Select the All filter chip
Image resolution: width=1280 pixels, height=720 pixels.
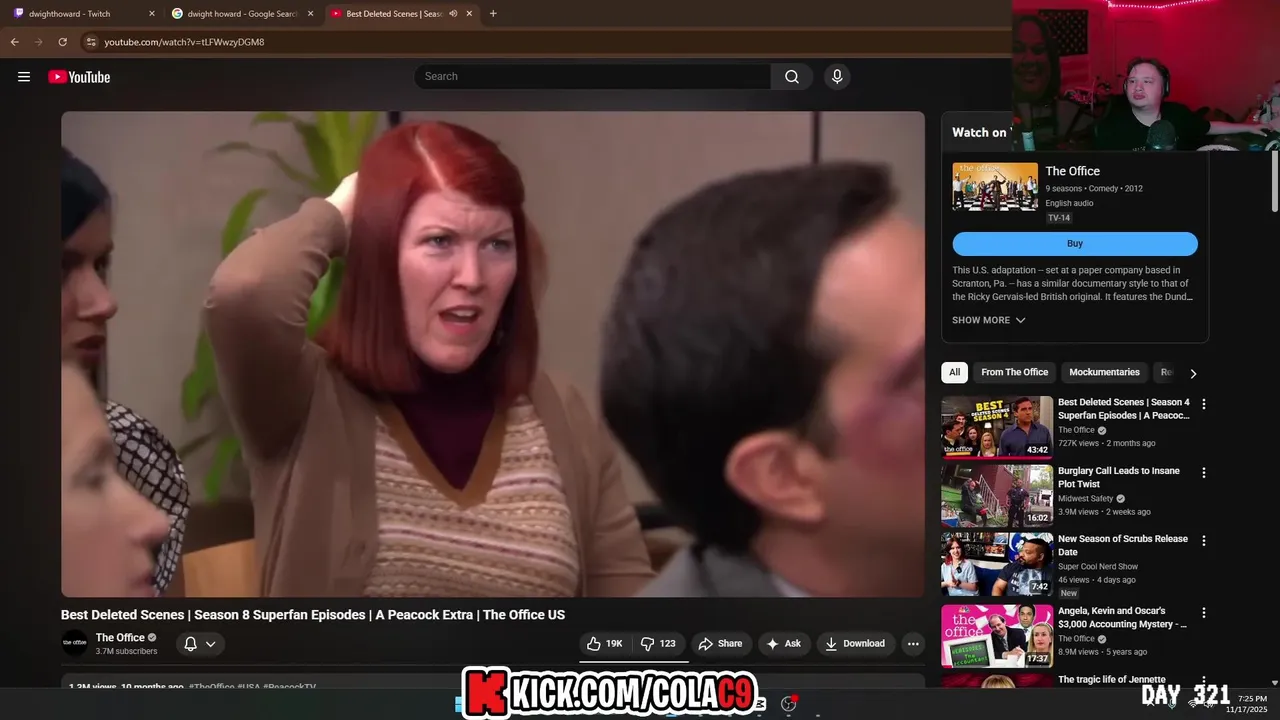point(954,372)
